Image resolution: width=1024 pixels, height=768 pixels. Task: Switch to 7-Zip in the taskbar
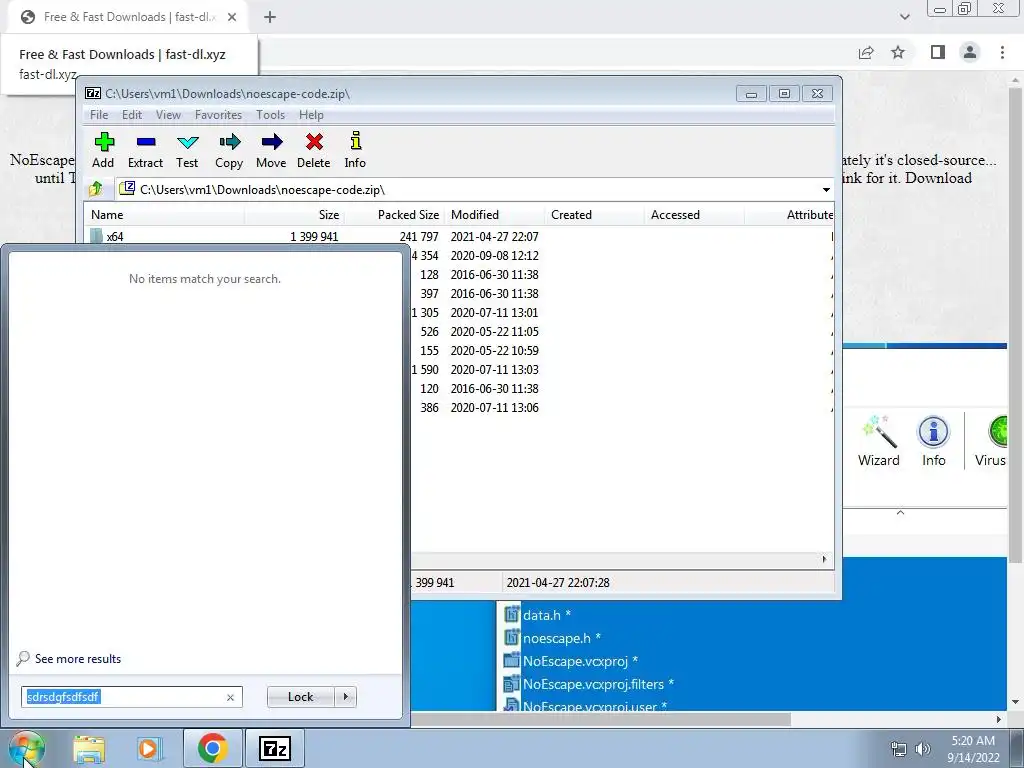(x=274, y=748)
